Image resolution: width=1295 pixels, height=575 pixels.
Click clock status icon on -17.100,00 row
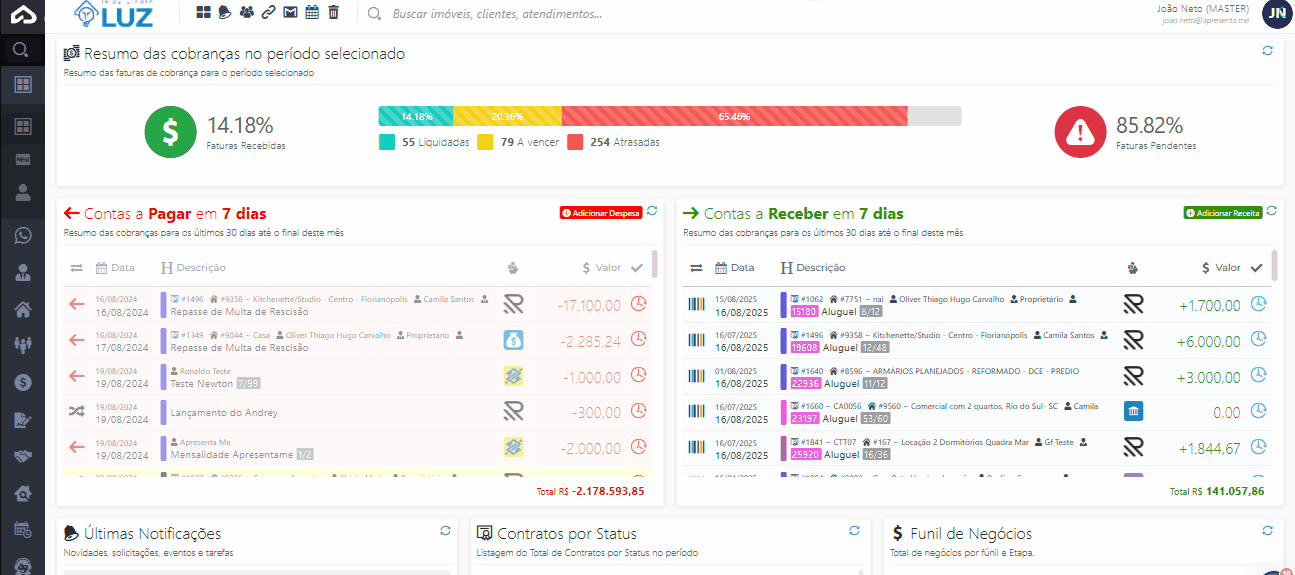point(639,304)
